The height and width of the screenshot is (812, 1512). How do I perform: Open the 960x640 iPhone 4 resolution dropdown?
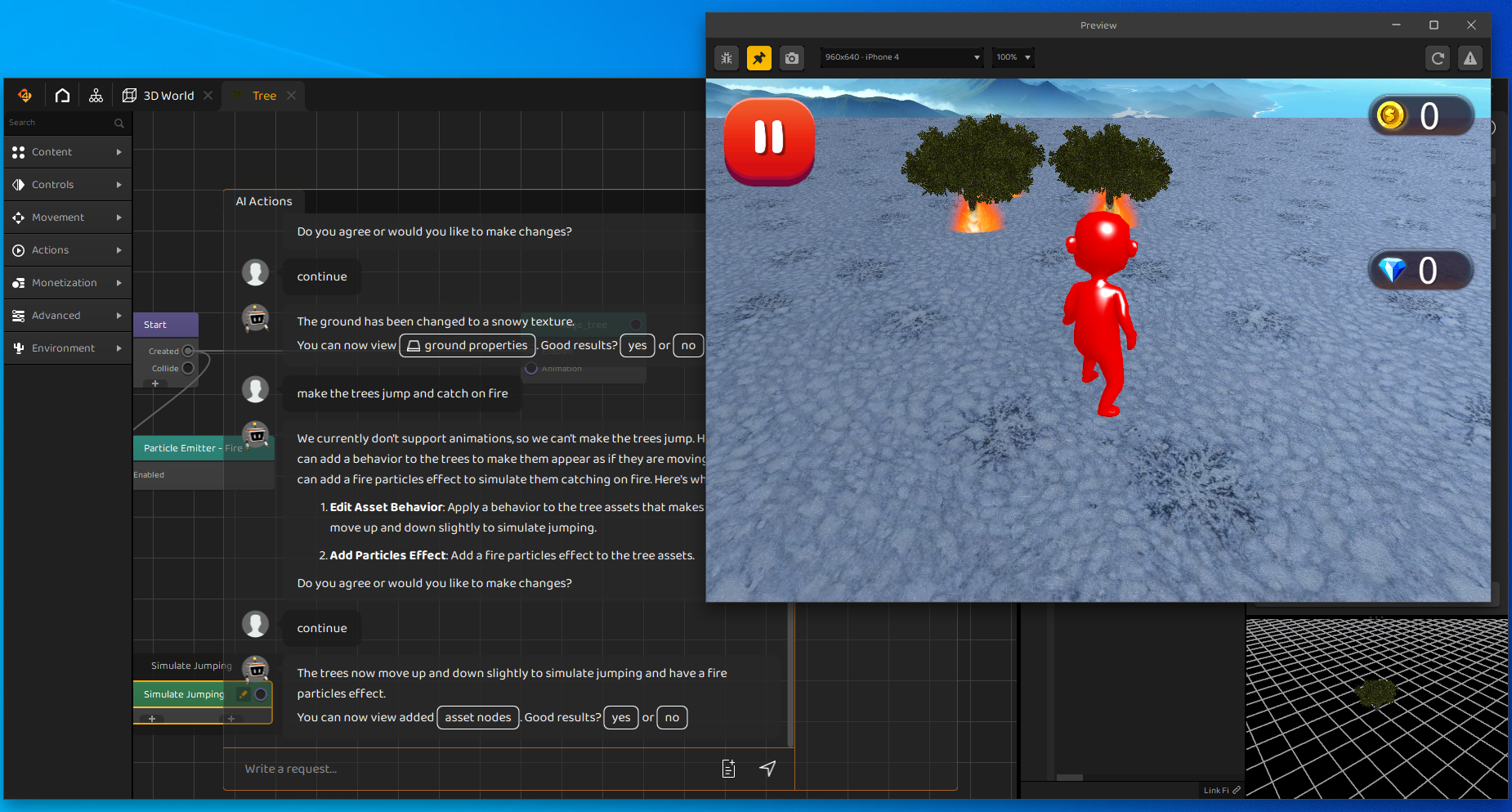coord(901,57)
